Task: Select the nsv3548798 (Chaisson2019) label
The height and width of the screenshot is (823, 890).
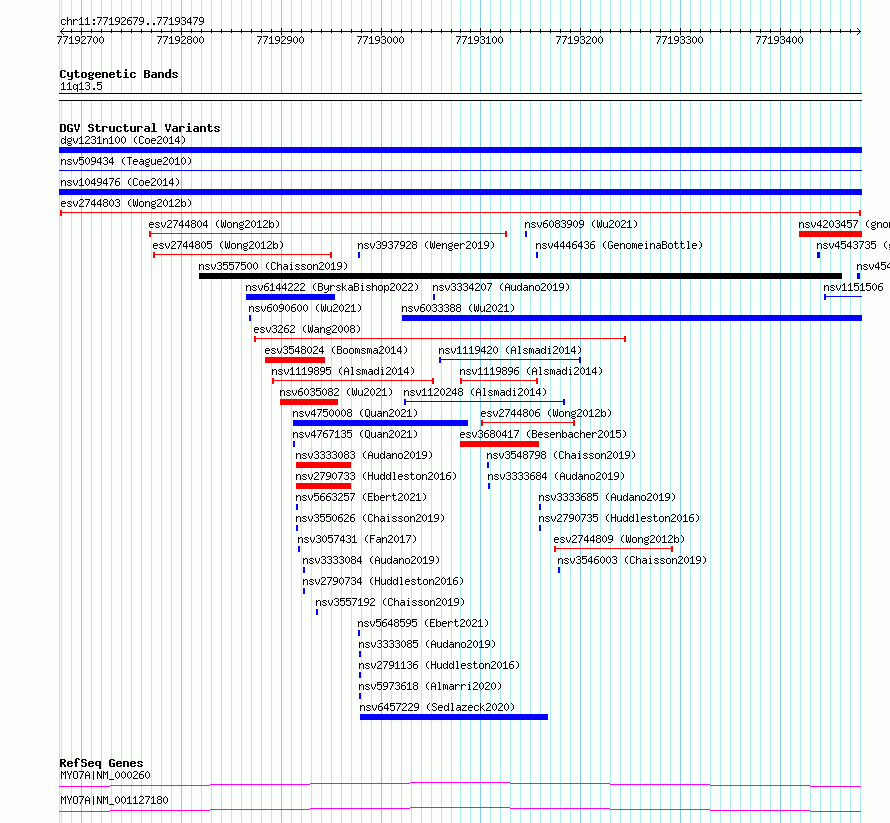Action: 561,455
